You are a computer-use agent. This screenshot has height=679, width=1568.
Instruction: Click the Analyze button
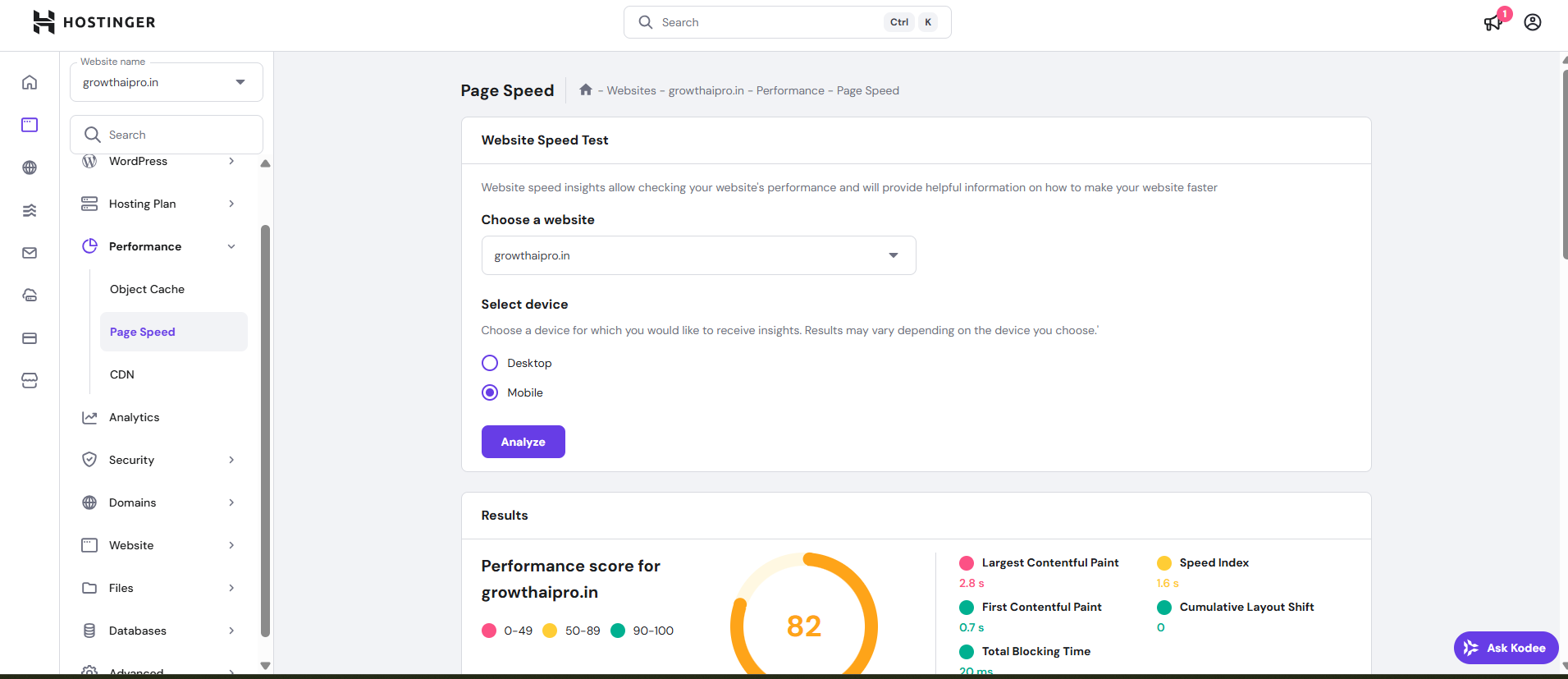coord(523,442)
